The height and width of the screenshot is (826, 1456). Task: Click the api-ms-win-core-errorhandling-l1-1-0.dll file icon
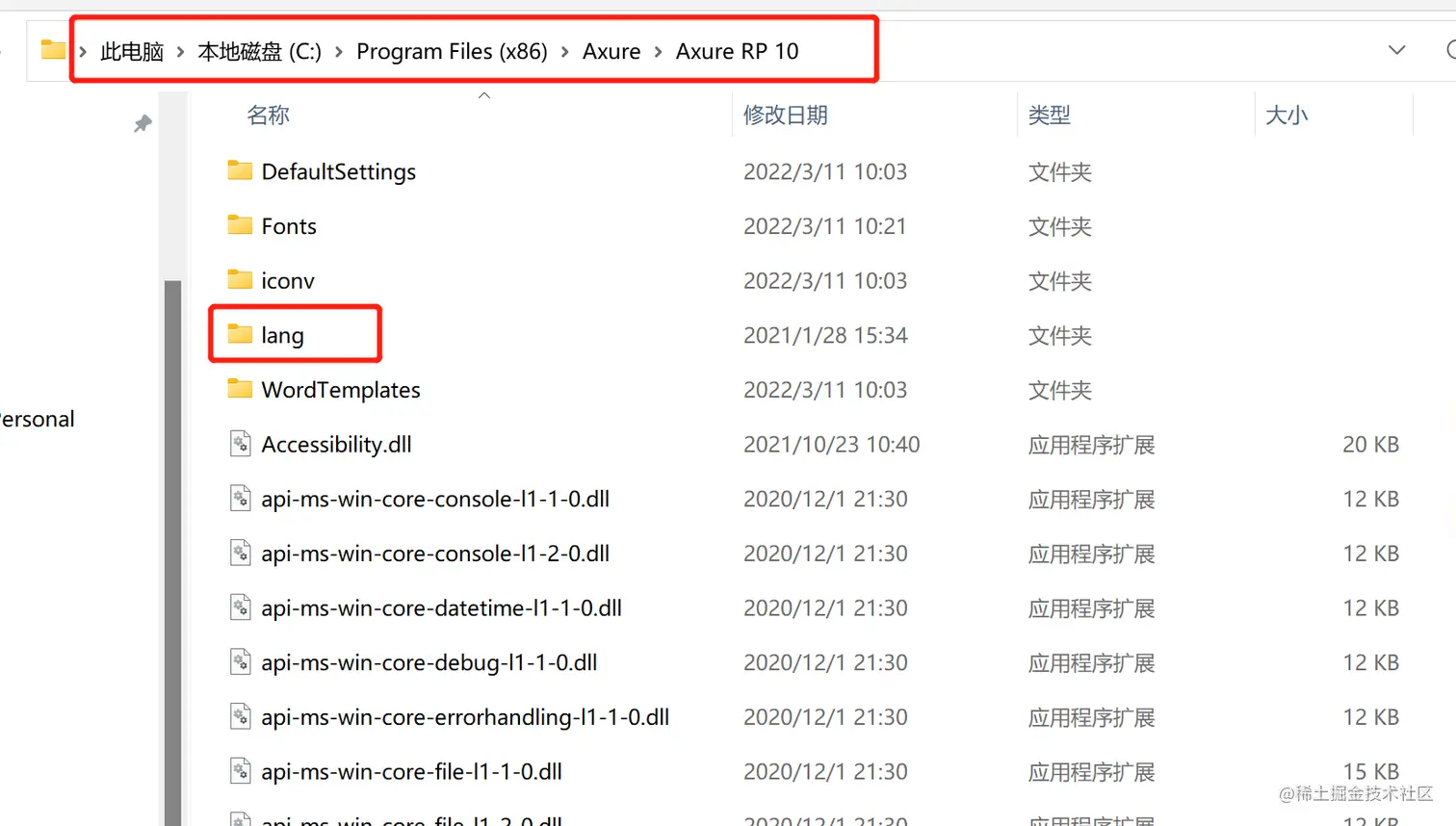pyautogui.click(x=241, y=716)
